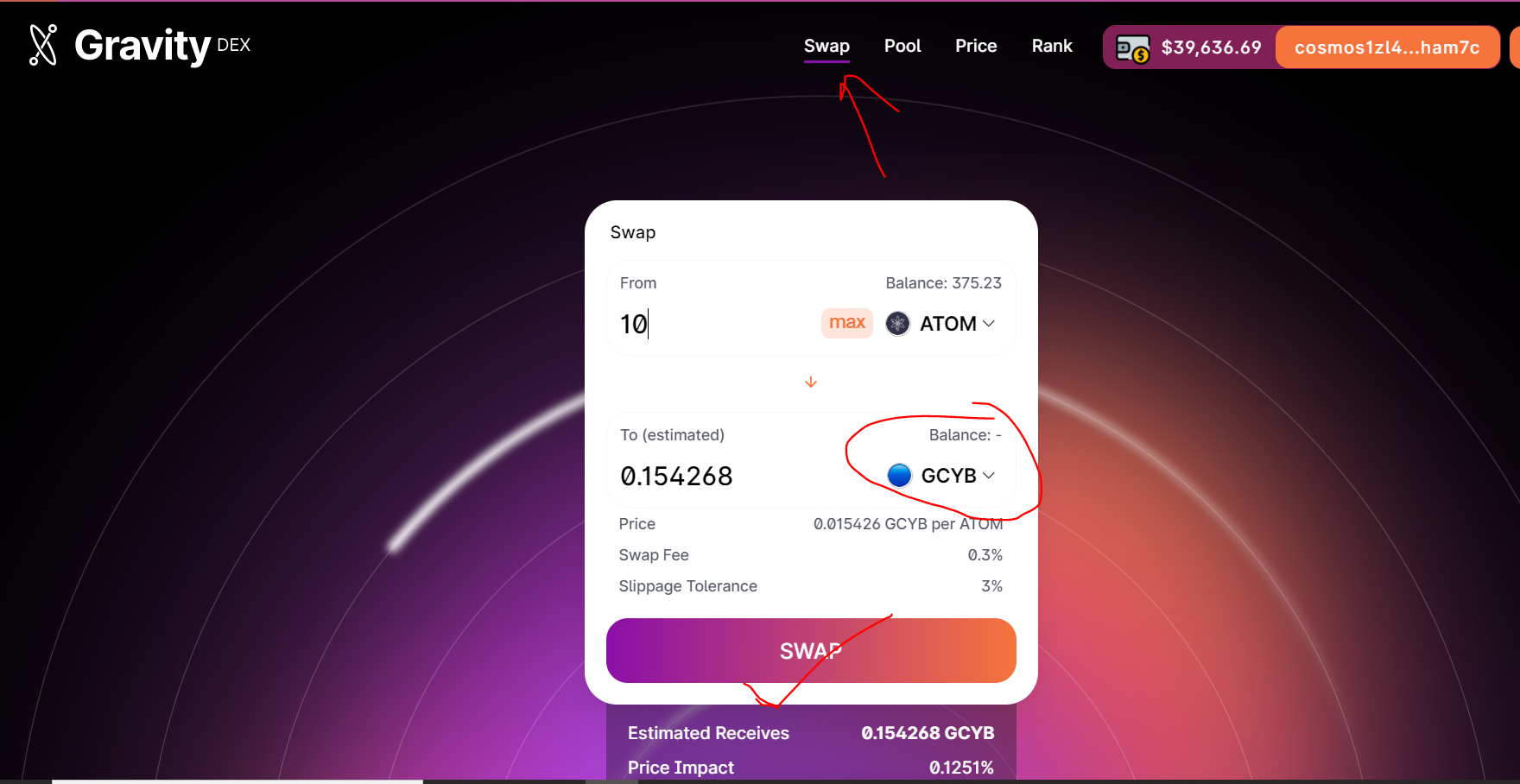This screenshot has height=784, width=1520.
Task: Click the blue GCYB coin icon
Action: (899, 476)
